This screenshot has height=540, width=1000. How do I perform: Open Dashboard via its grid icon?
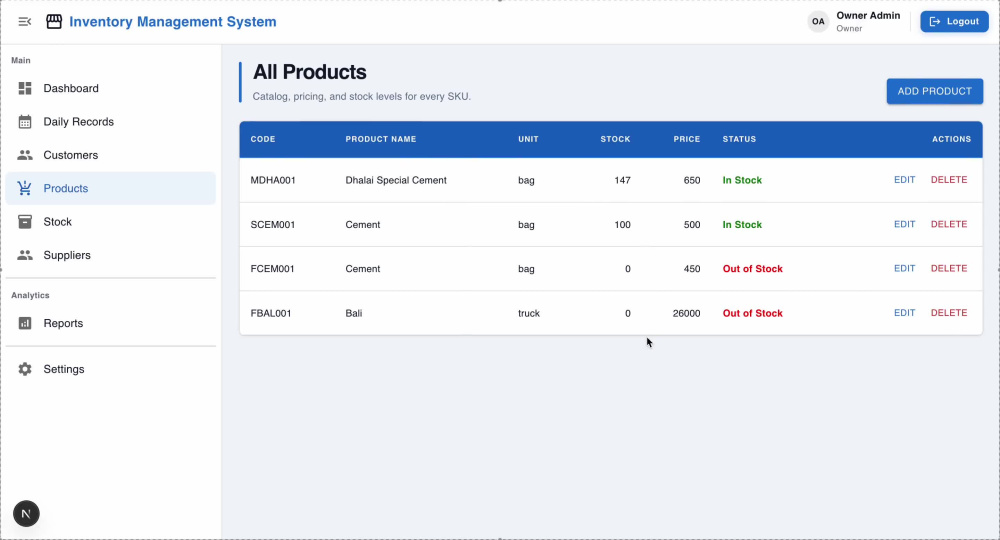point(25,88)
